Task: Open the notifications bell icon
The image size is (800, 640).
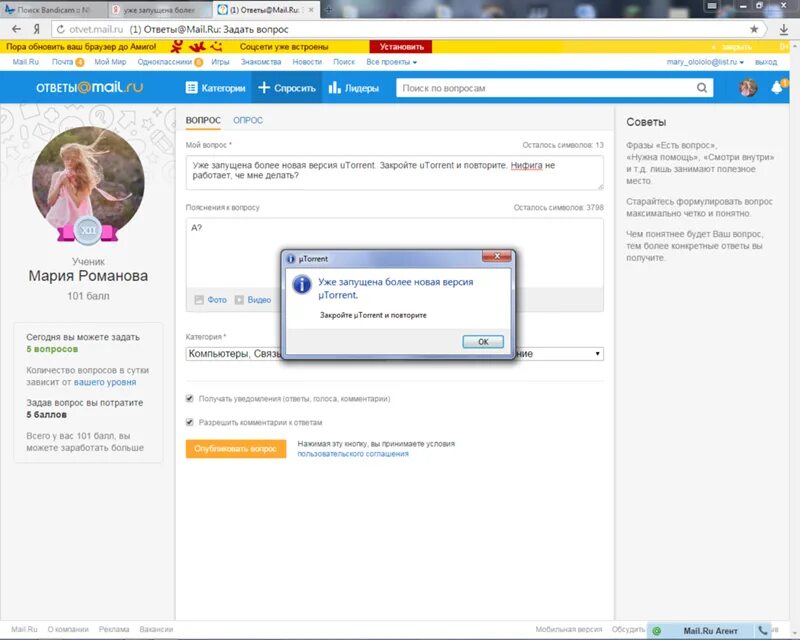Action: [x=778, y=87]
